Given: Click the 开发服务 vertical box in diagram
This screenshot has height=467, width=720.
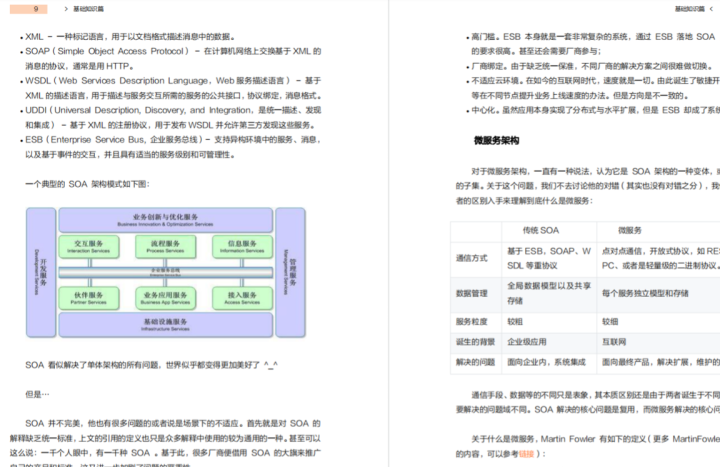Looking at the screenshot, I should (x=41, y=272).
